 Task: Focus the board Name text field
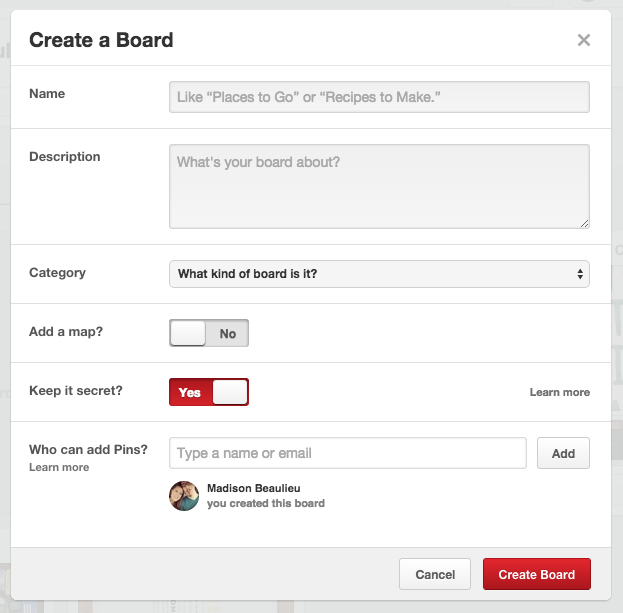[x=379, y=97]
